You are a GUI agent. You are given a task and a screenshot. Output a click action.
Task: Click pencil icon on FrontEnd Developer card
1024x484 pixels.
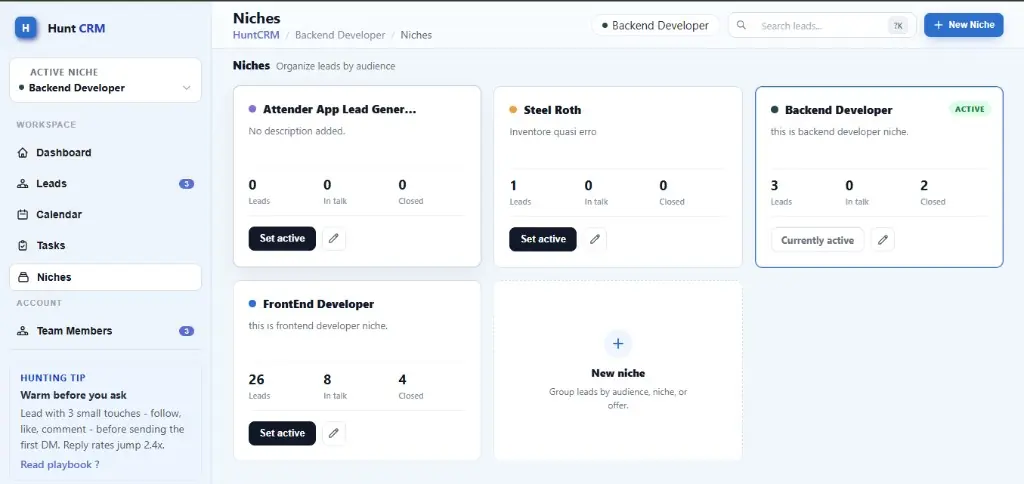tap(334, 433)
